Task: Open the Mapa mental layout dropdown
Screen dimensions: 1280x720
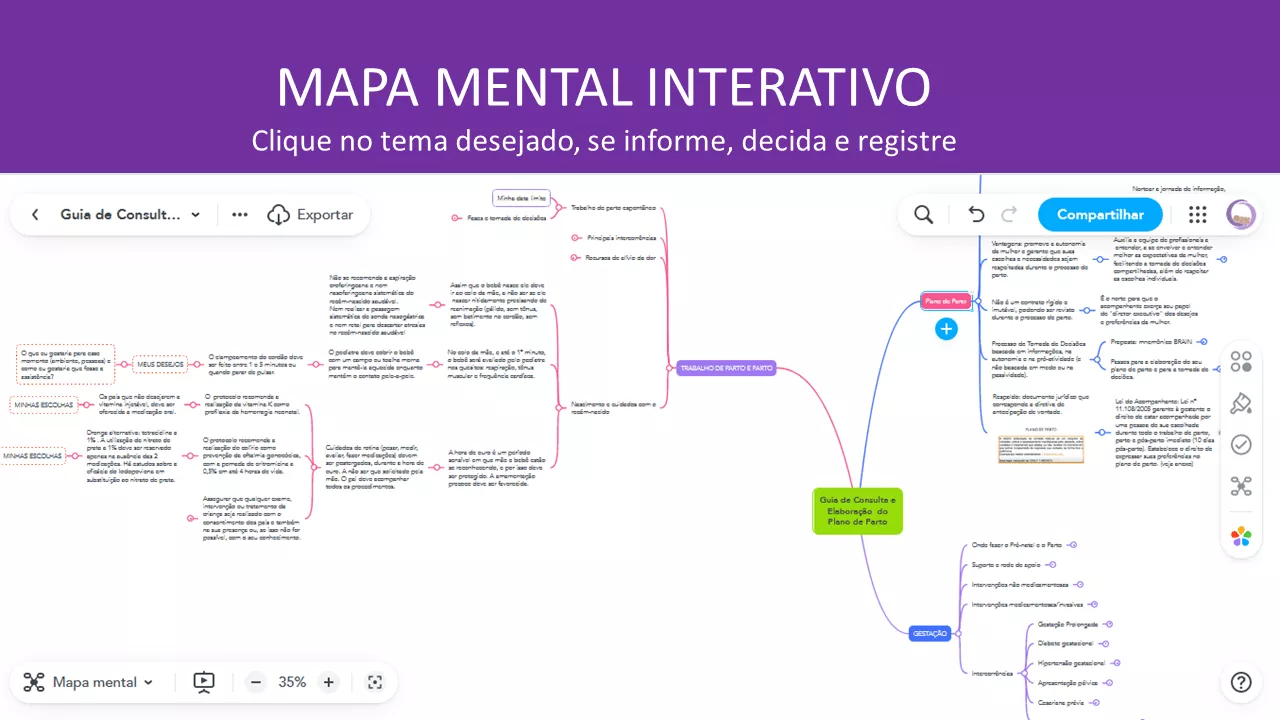Action: (89, 682)
